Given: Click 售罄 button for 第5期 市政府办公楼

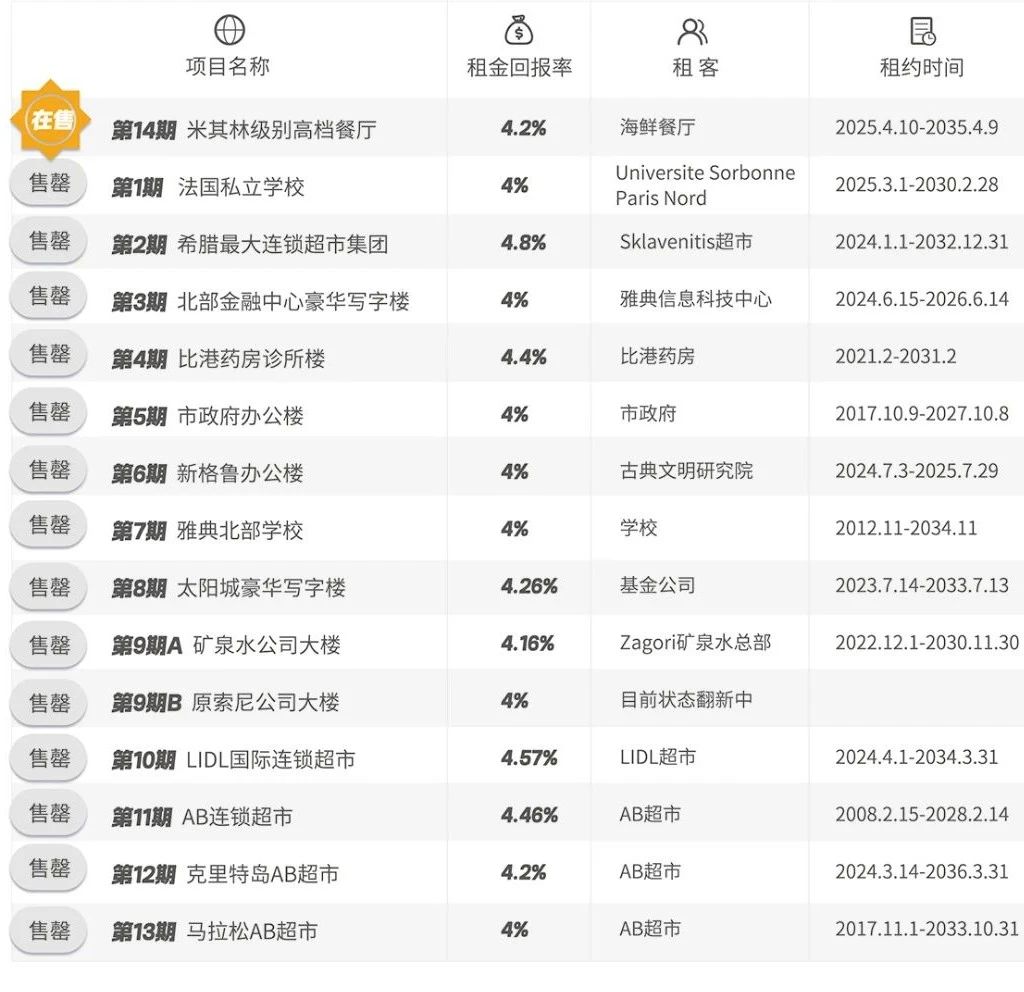Looking at the screenshot, I should coord(49,412).
